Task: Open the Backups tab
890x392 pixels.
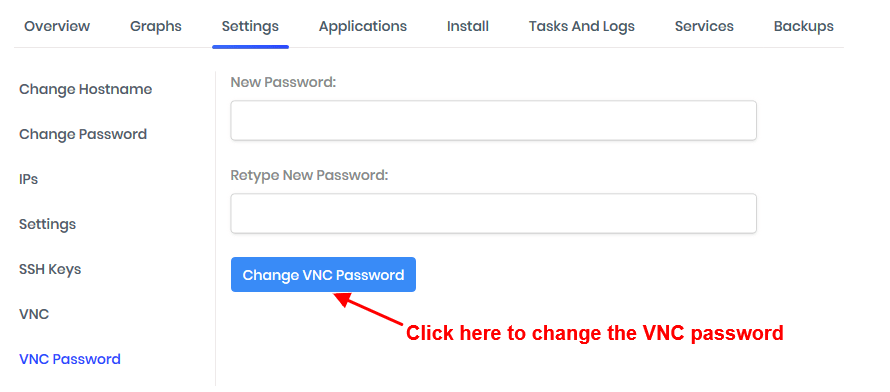Action: click(804, 26)
